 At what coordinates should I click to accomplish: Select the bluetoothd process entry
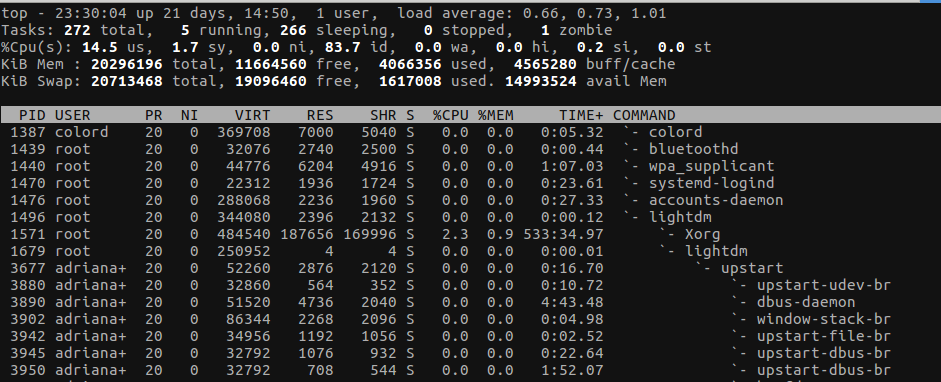coord(693,149)
